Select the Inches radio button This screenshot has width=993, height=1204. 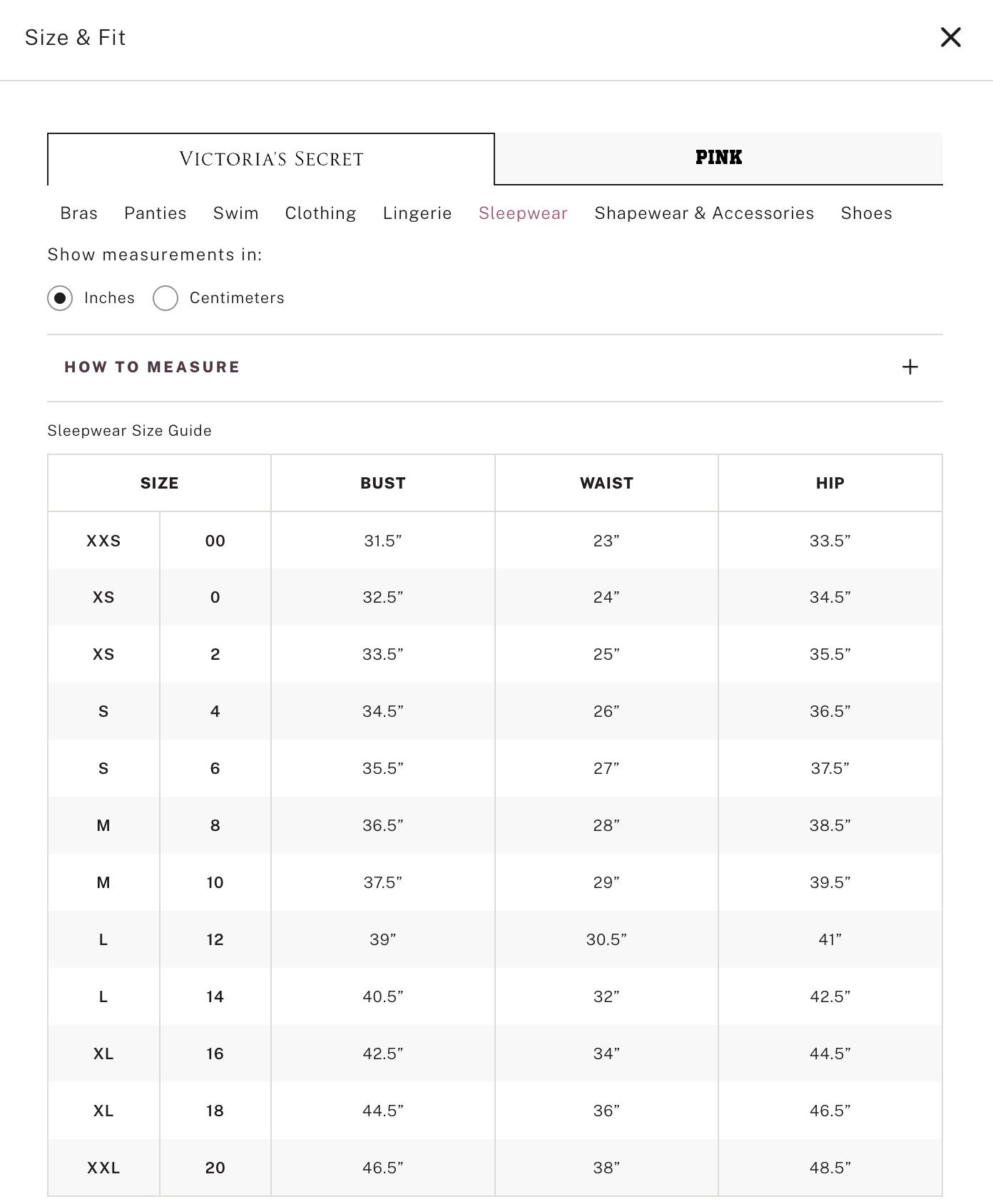tap(60, 298)
